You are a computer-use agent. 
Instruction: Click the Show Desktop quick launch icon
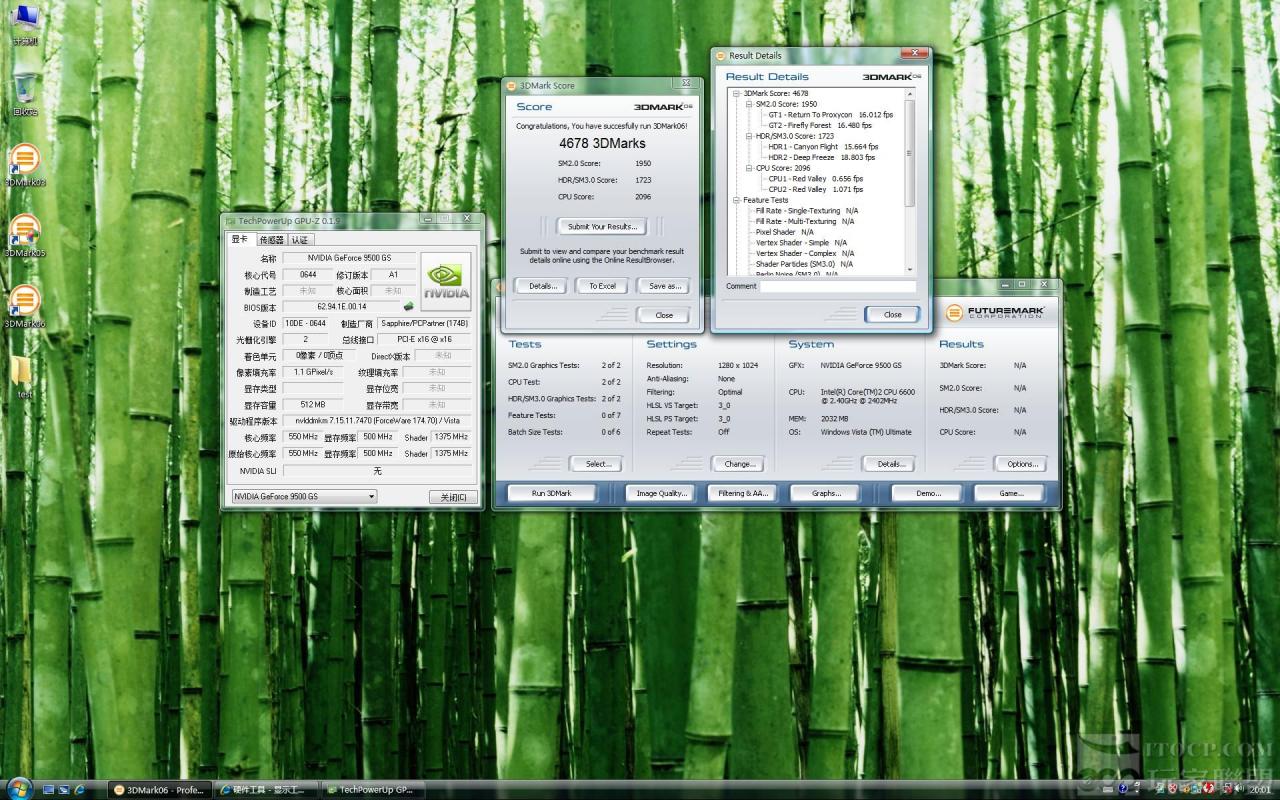47,790
